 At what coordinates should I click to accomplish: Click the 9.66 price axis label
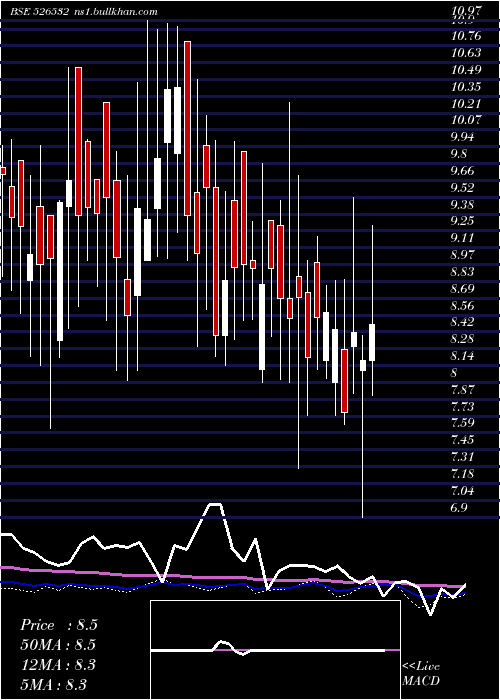[462, 171]
